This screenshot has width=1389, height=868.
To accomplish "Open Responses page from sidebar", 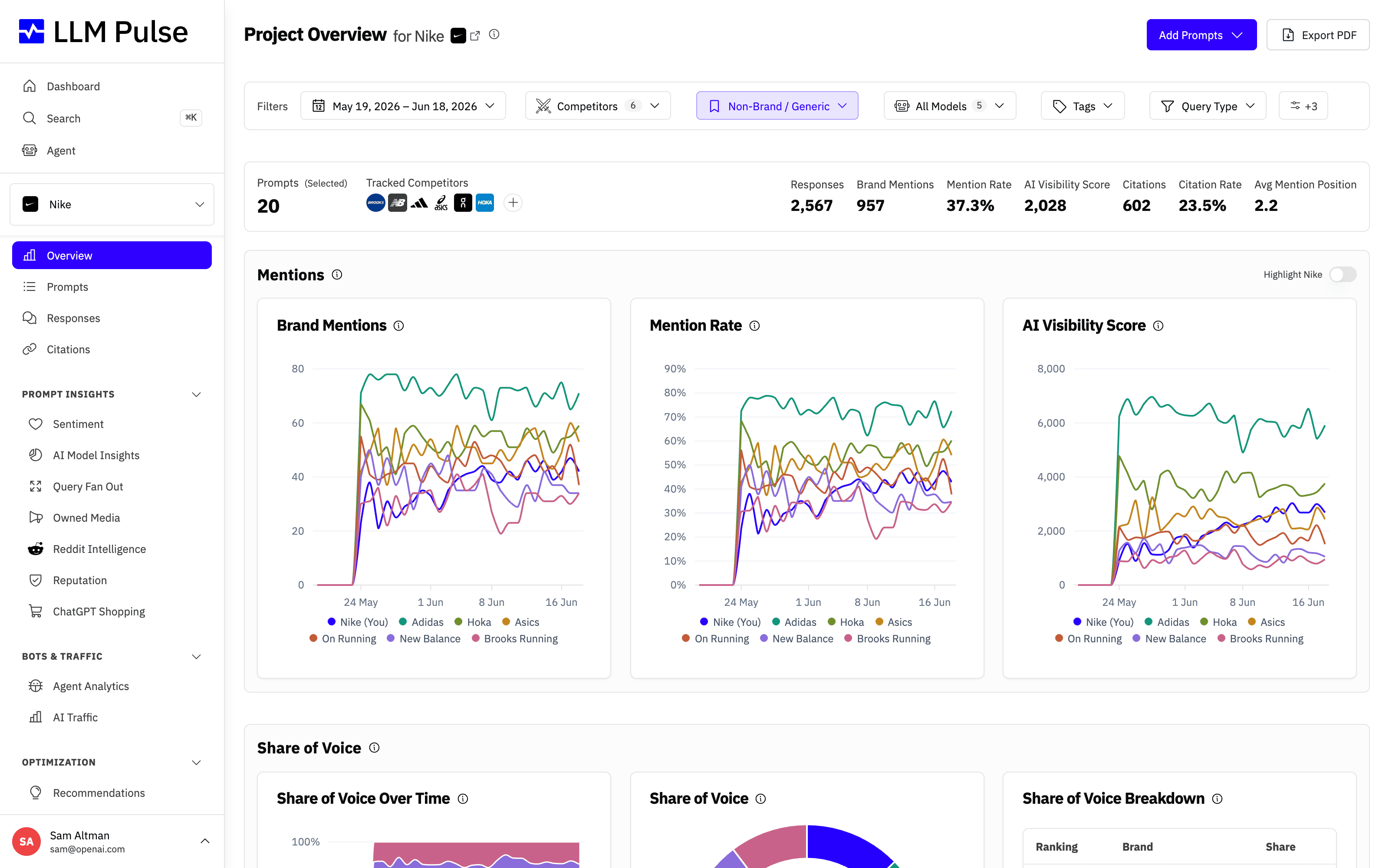I will [x=112, y=318].
